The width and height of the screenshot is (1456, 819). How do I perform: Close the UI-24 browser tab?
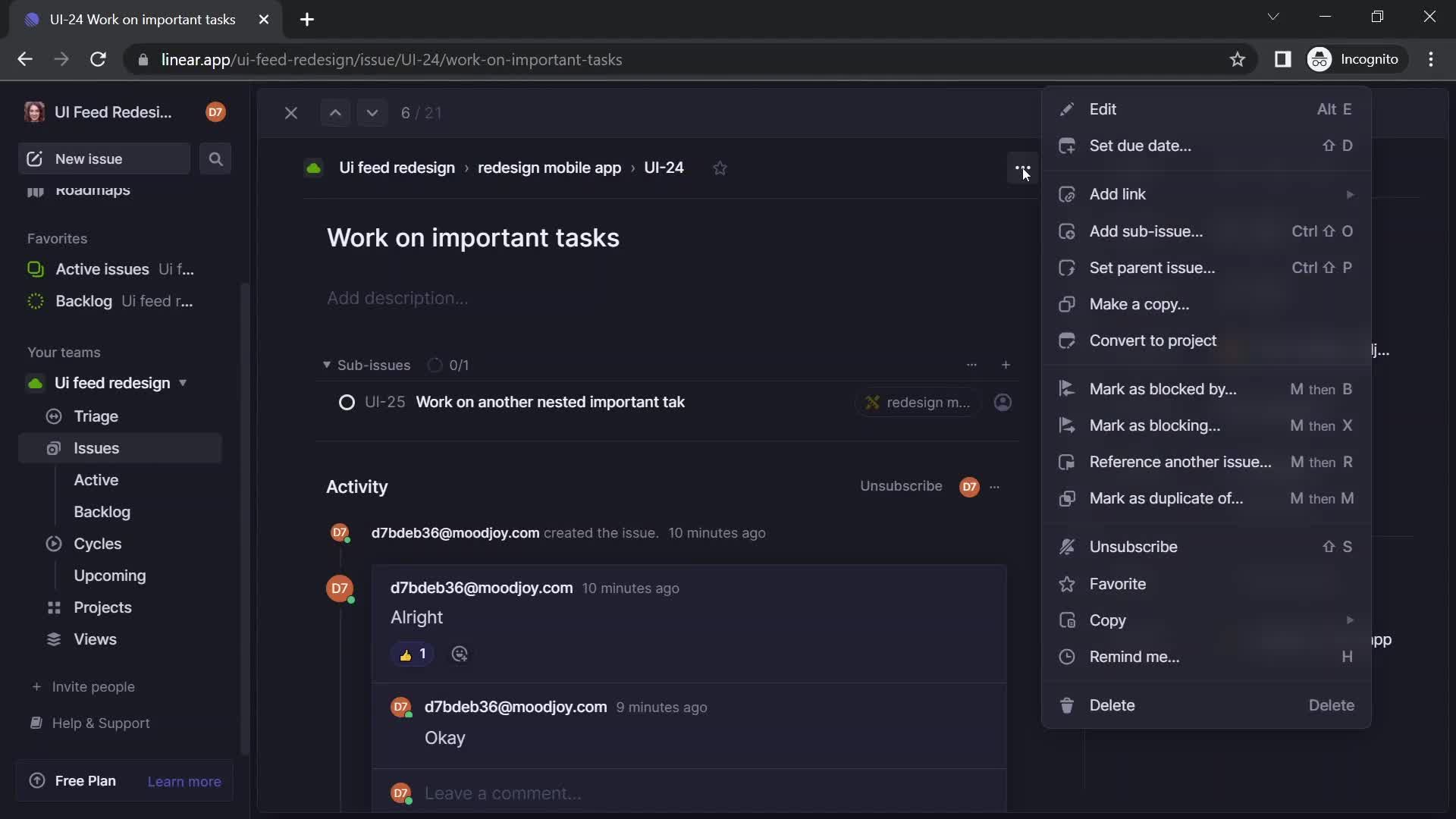pos(264,20)
